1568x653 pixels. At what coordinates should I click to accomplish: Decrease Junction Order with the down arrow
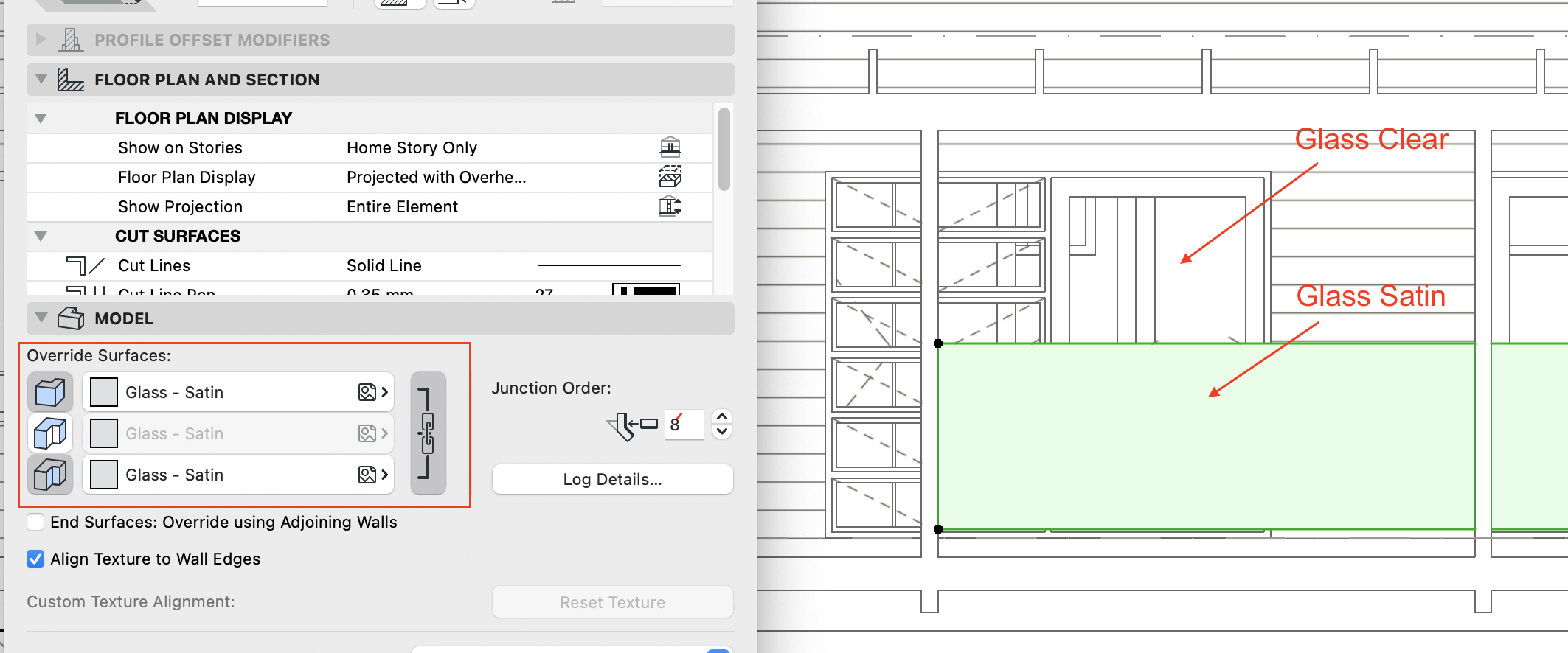click(x=722, y=432)
